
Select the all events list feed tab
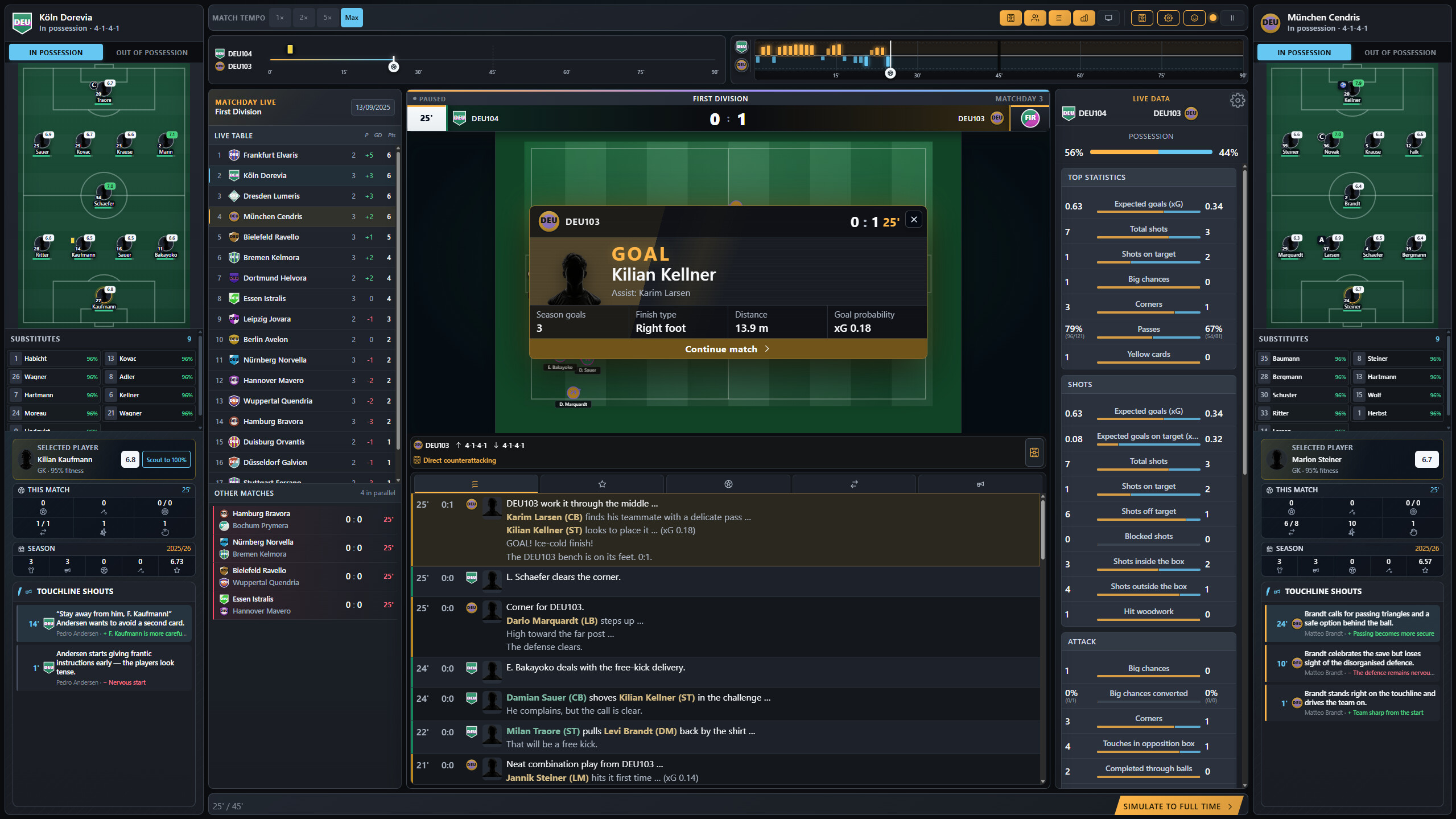tap(475, 484)
